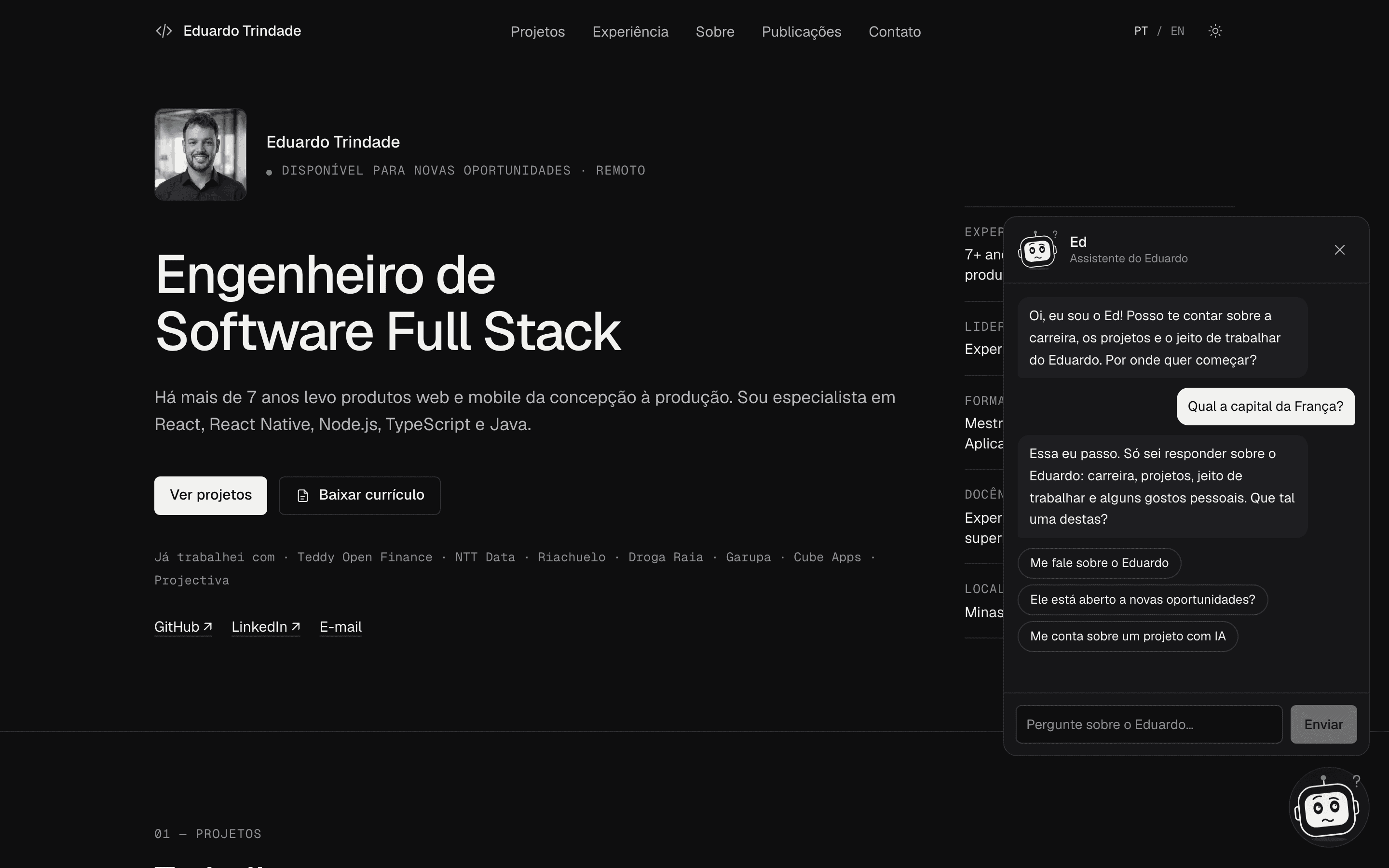Click the Enviar button
This screenshot has height=868, width=1389.
click(1323, 724)
